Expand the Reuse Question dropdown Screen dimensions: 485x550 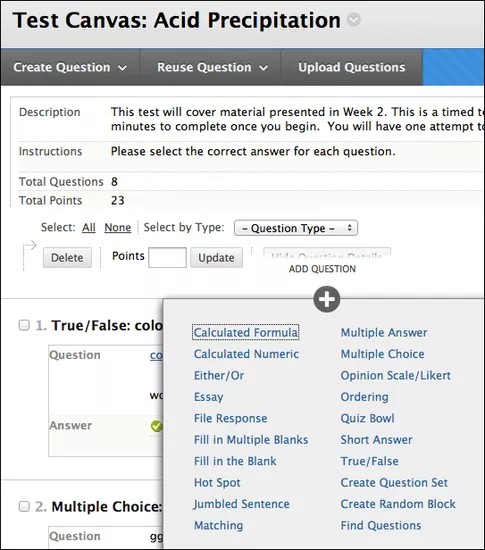coord(212,67)
